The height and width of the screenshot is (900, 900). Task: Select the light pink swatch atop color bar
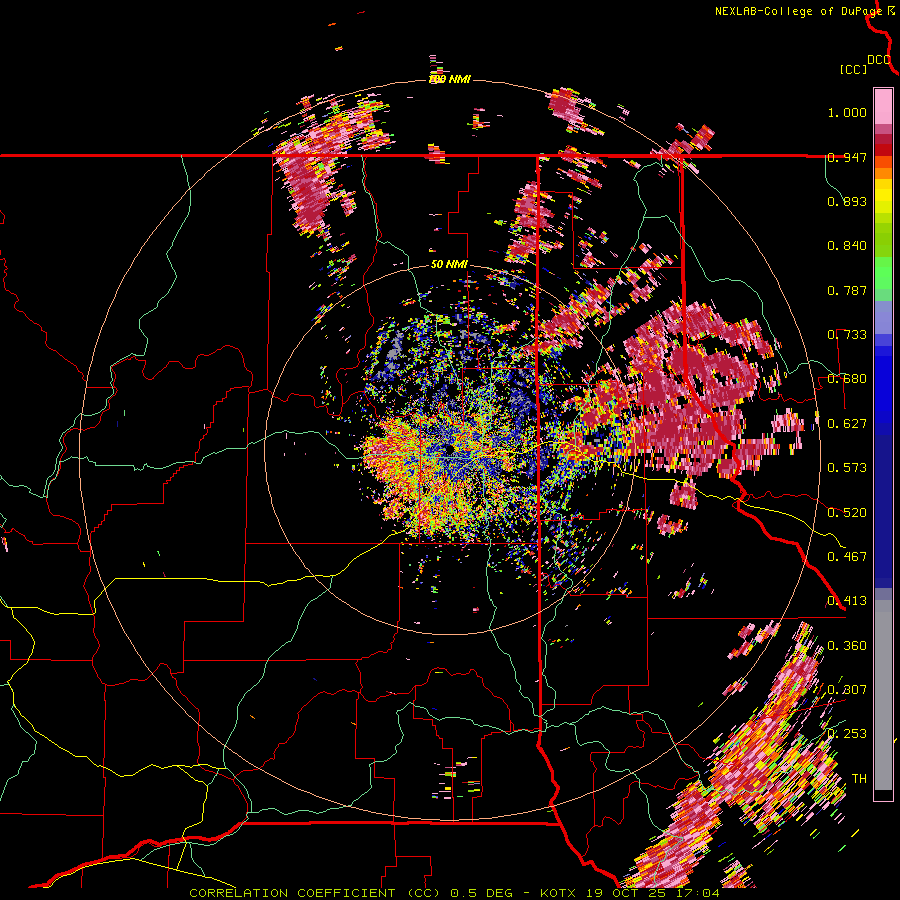pyautogui.click(x=883, y=106)
